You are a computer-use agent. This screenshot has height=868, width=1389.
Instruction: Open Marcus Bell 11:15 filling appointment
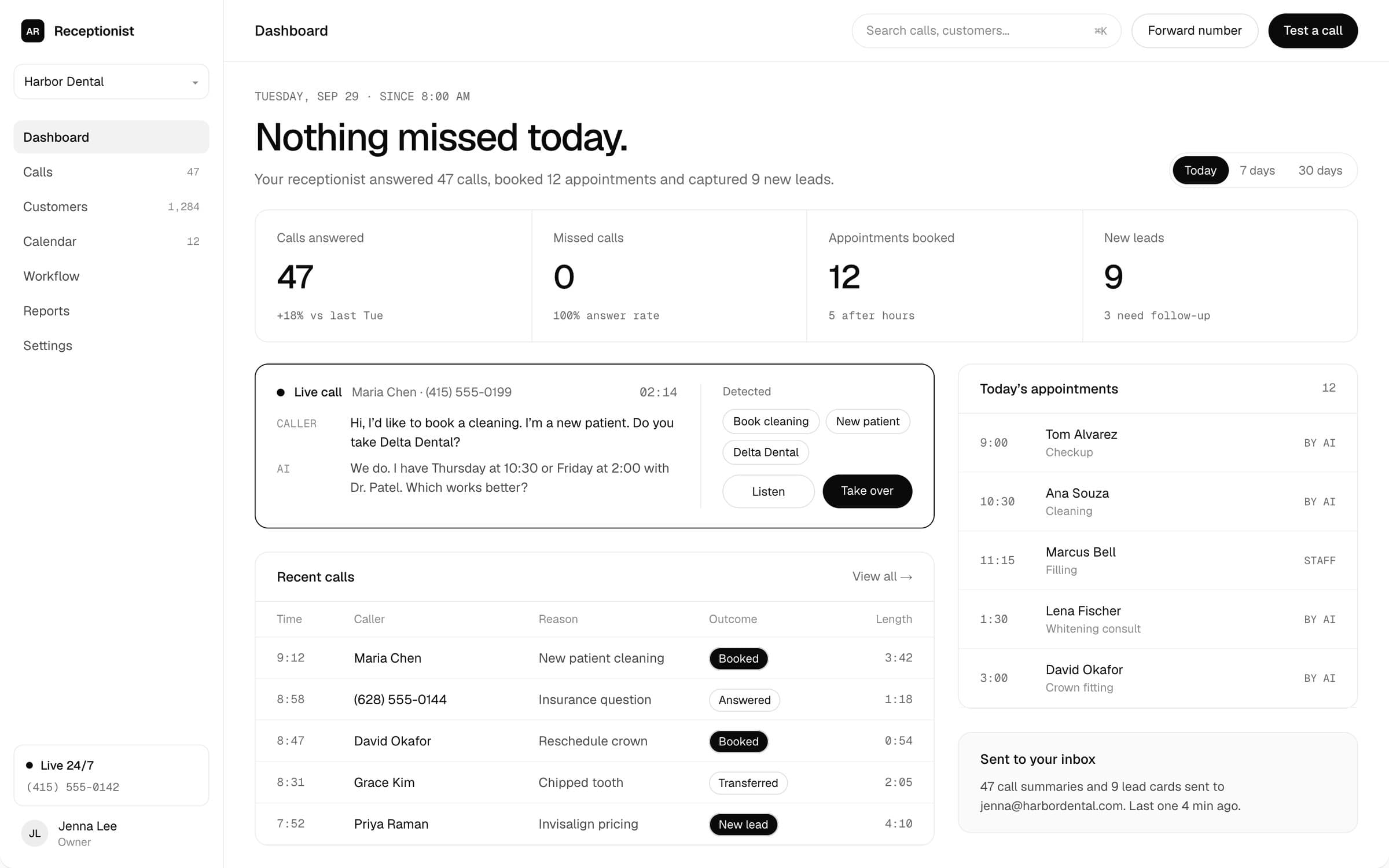1157,560
